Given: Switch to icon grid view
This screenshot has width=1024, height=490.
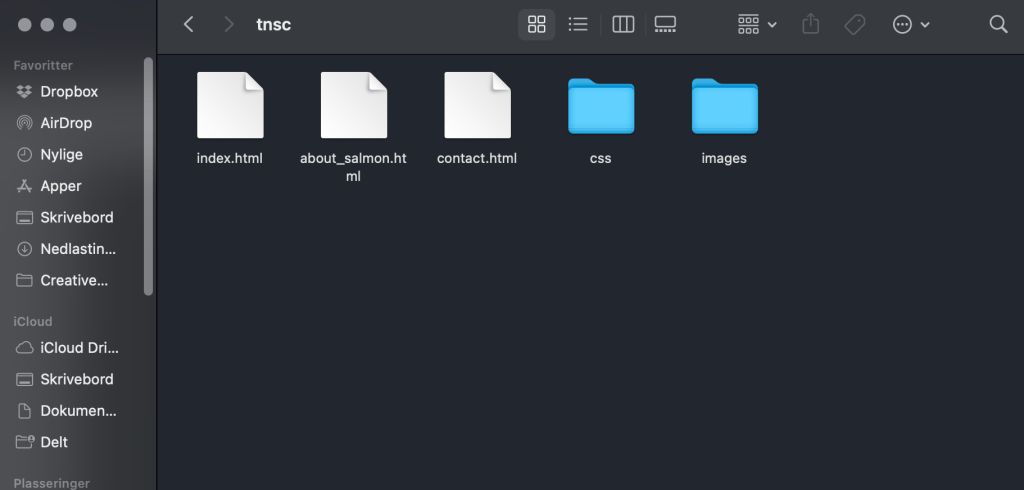Looking at the screenshot, I should point(536,24).
